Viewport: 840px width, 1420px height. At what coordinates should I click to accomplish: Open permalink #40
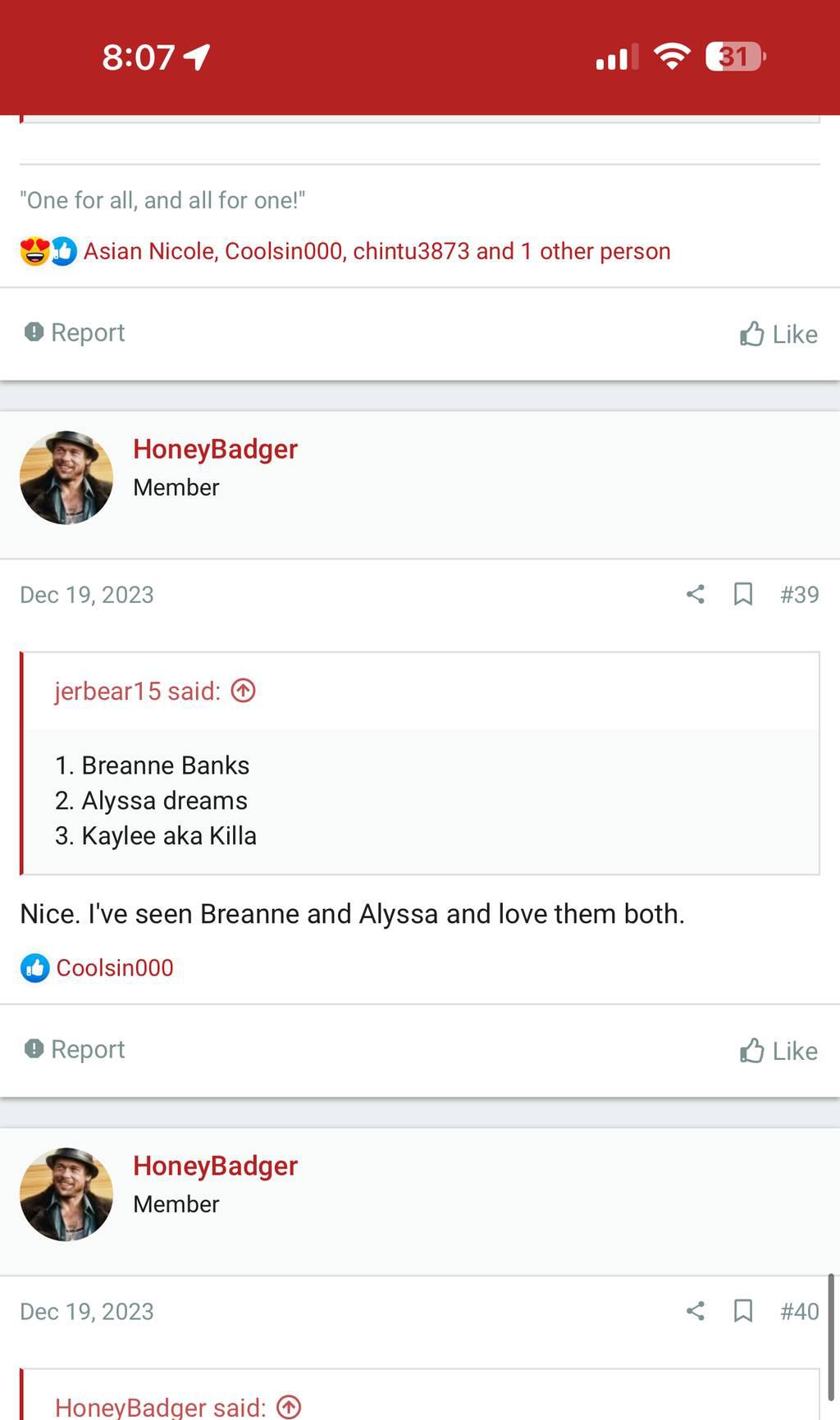[x=799, y=1311]
